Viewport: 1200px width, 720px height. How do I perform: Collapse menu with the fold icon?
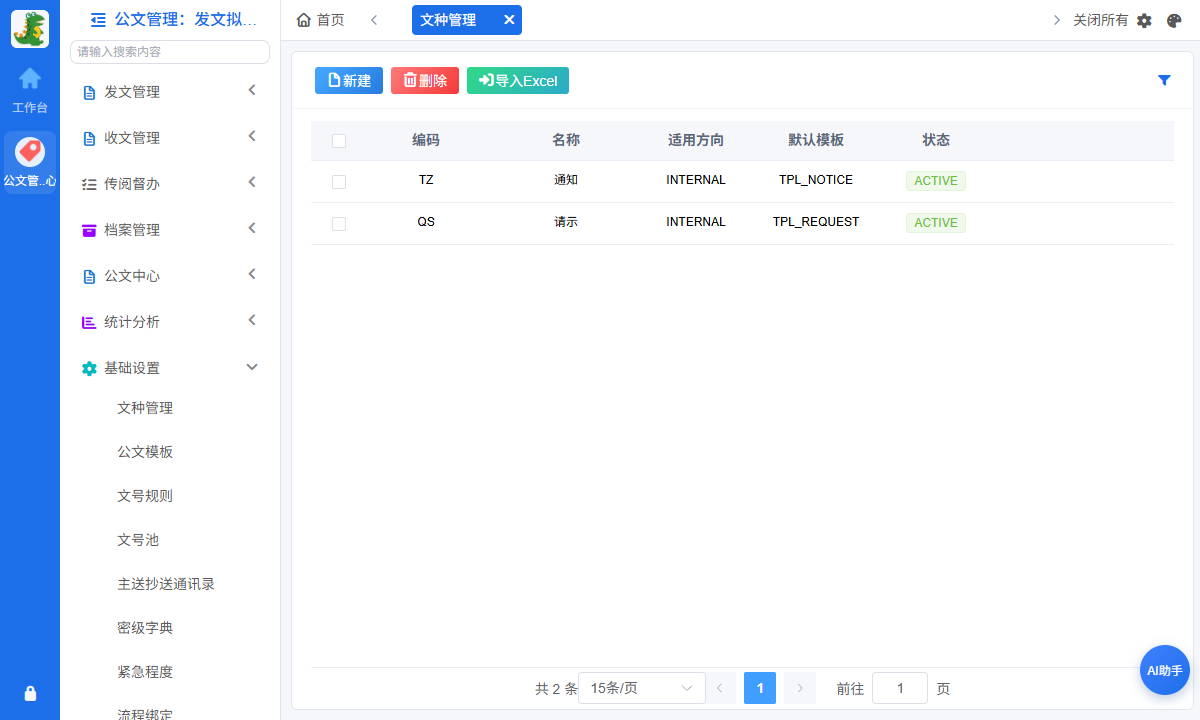coord(98,19)
